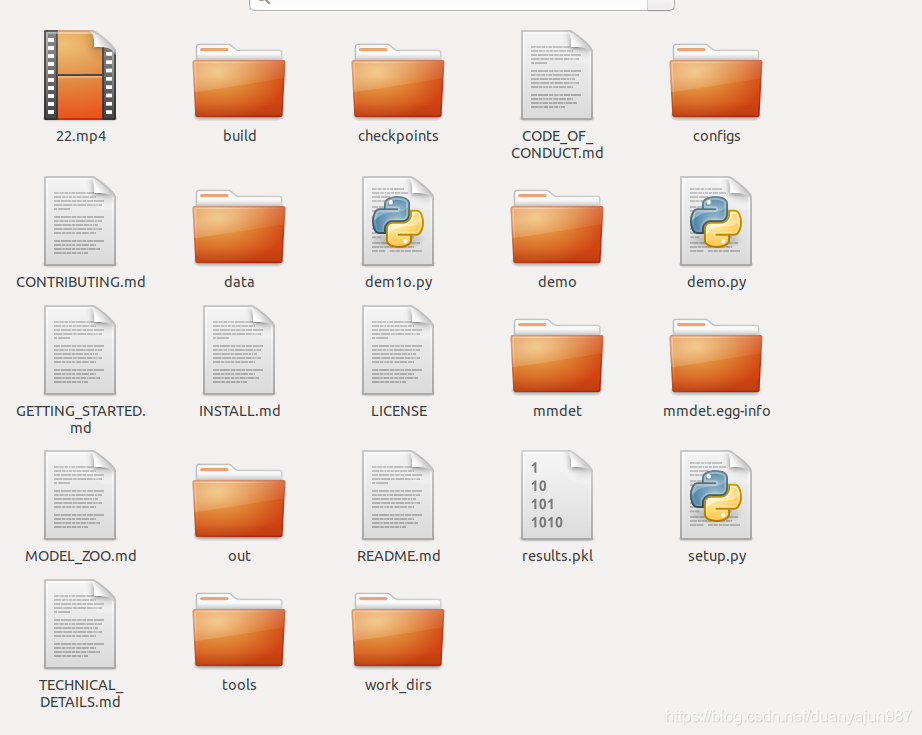
Task: Click the "CONTRIBUTING.md" file name label
Action: (81, 282)
